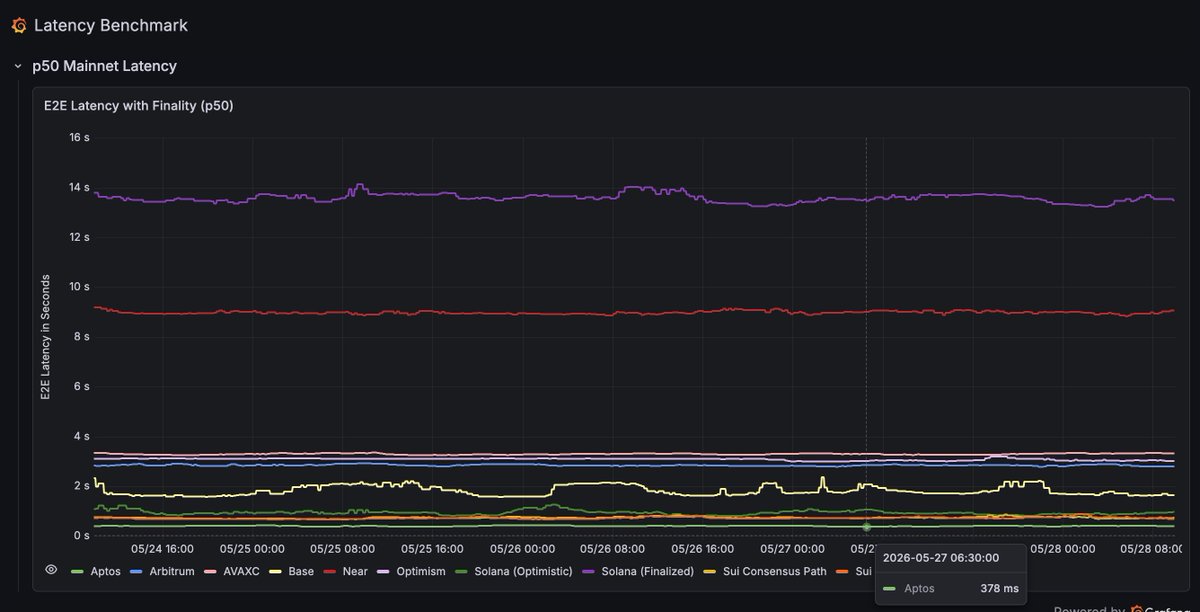Open the Sui Consensus Path color swatch

(709, 572)
